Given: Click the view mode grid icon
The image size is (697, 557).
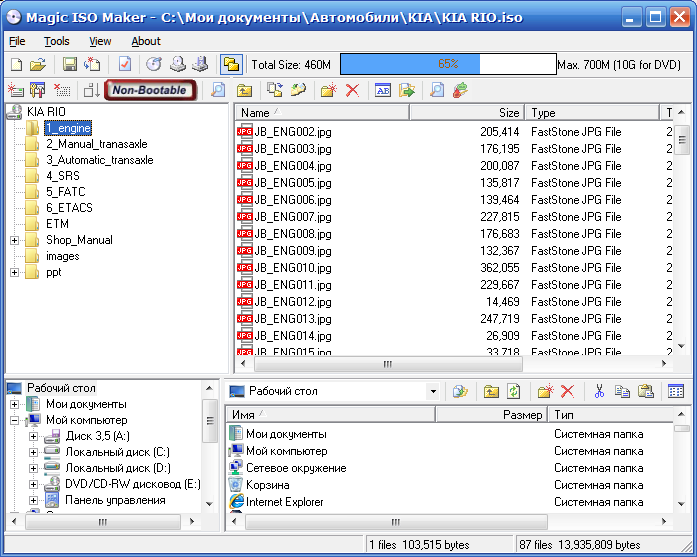Looking at the screenshot, I should pyautogui.click(x=676, y=392).
